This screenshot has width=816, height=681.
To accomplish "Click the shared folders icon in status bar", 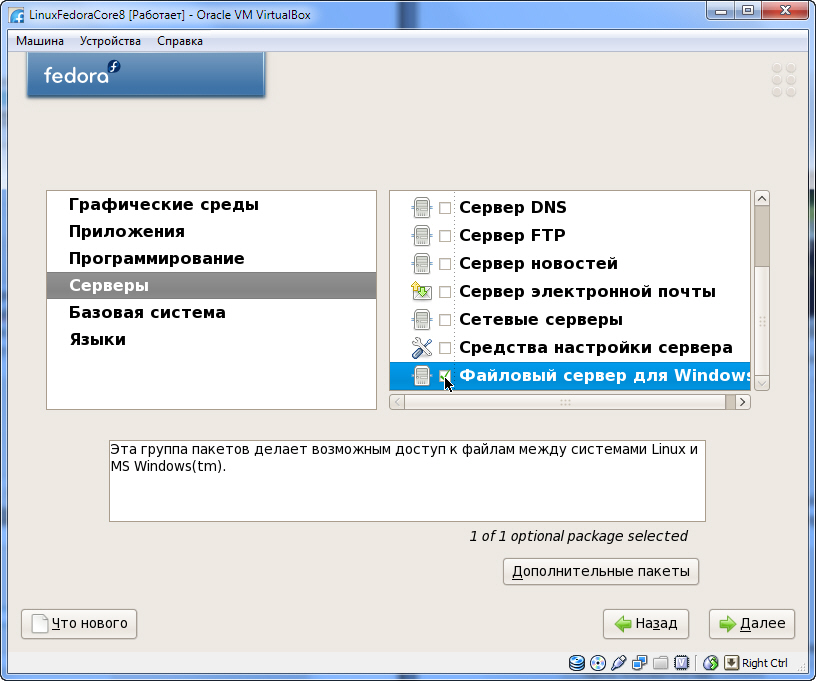I will point(660,663).
